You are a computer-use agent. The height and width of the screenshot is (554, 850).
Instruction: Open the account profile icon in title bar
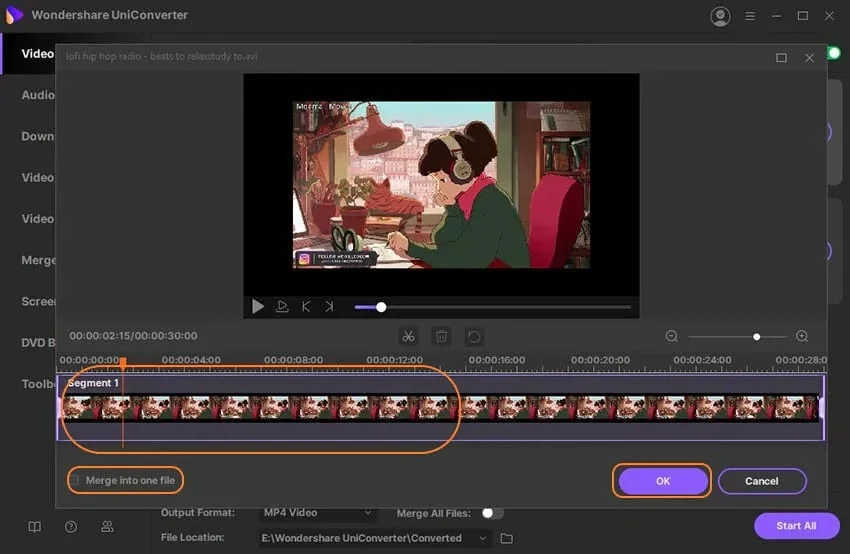[x=720, y=16]
